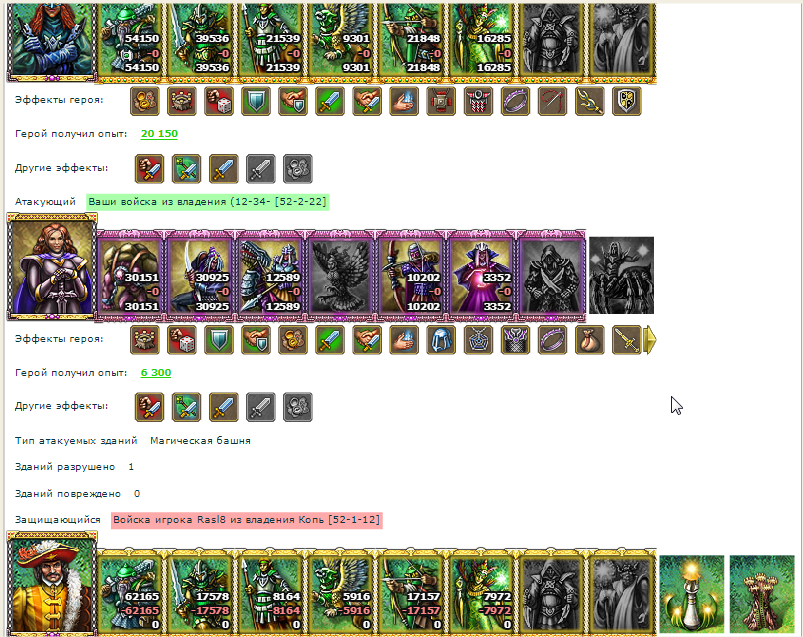This screenshot has height=637, width=803.
Task: Select defender dwarf unit card with 62165
Action: point(130,593)
